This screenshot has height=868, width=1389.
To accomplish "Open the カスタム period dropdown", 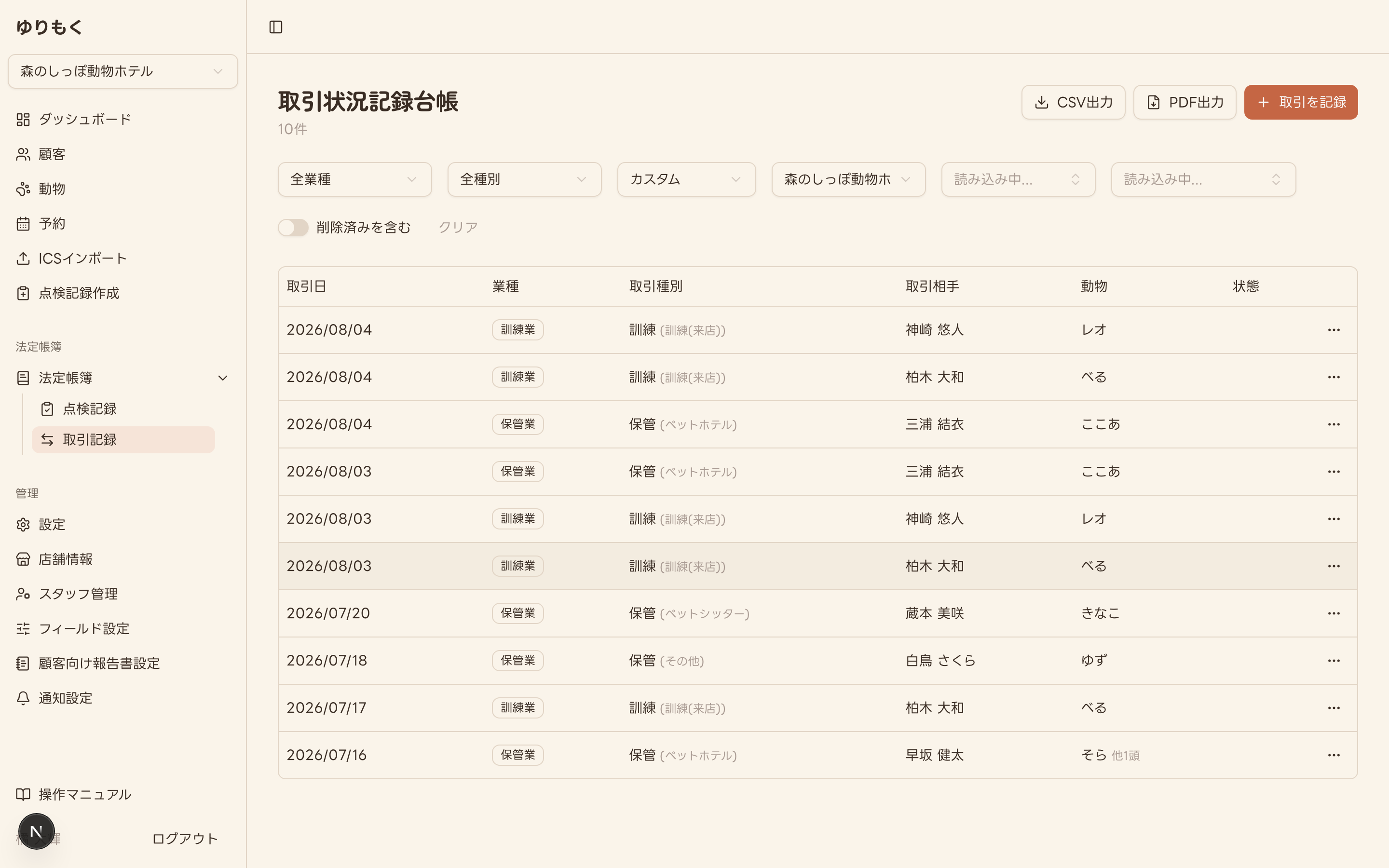I will click(x=686, y=179).
